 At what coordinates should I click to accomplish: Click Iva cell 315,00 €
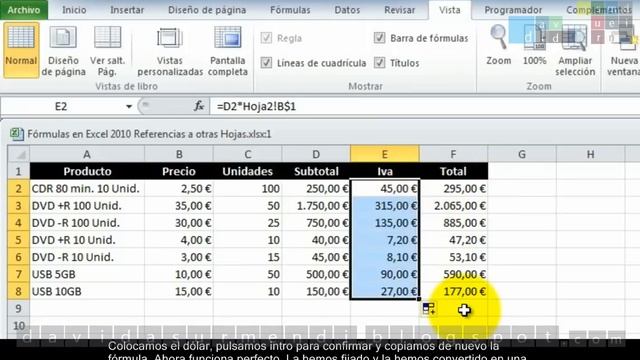(384, 206)
